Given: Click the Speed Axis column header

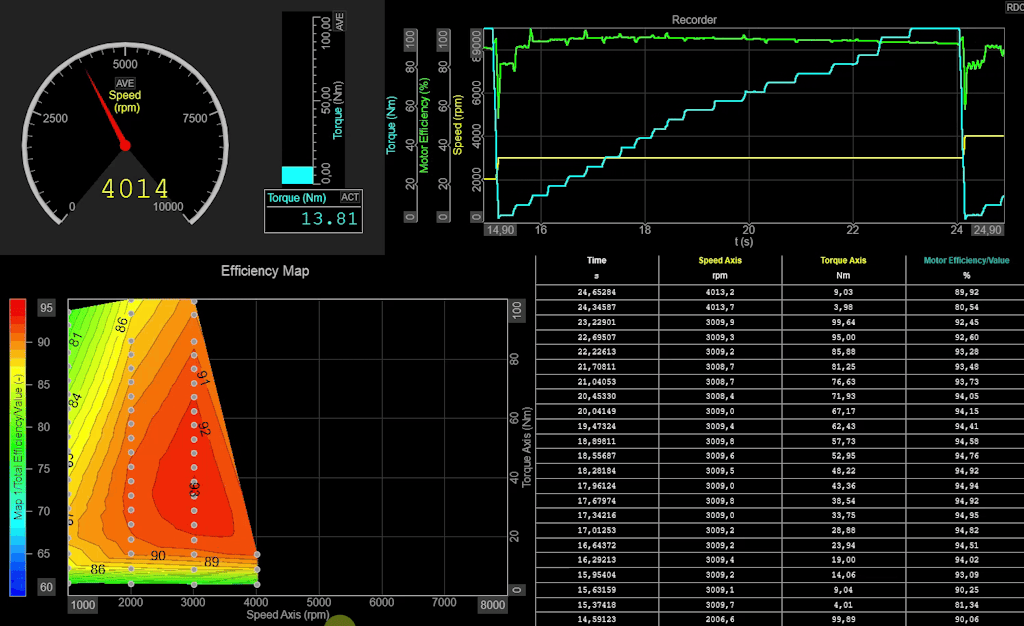Looking at the screenshot, I should 720,260.
